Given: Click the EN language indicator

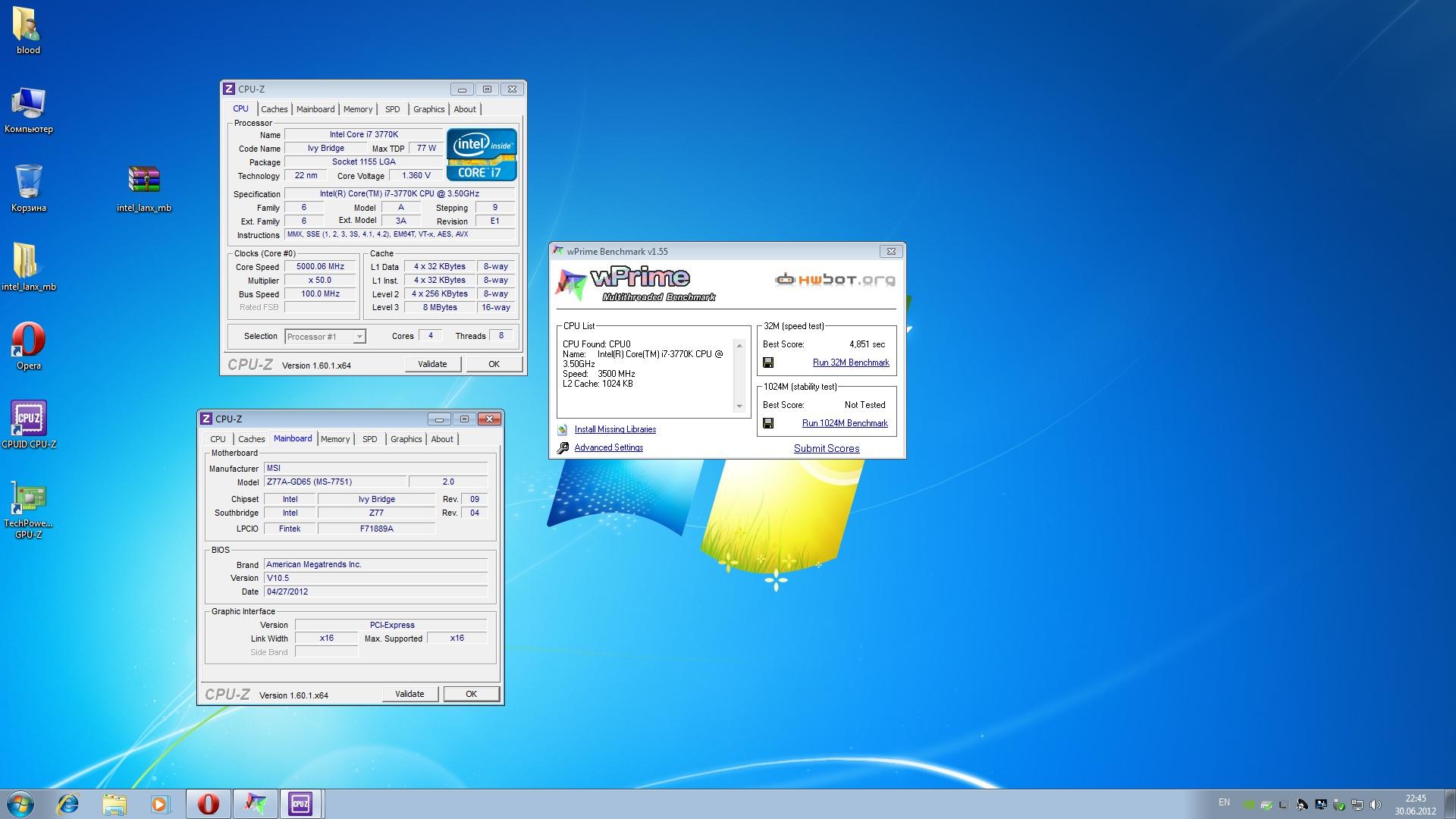Looking at the screenshot, I should [x=1224, y=802].
